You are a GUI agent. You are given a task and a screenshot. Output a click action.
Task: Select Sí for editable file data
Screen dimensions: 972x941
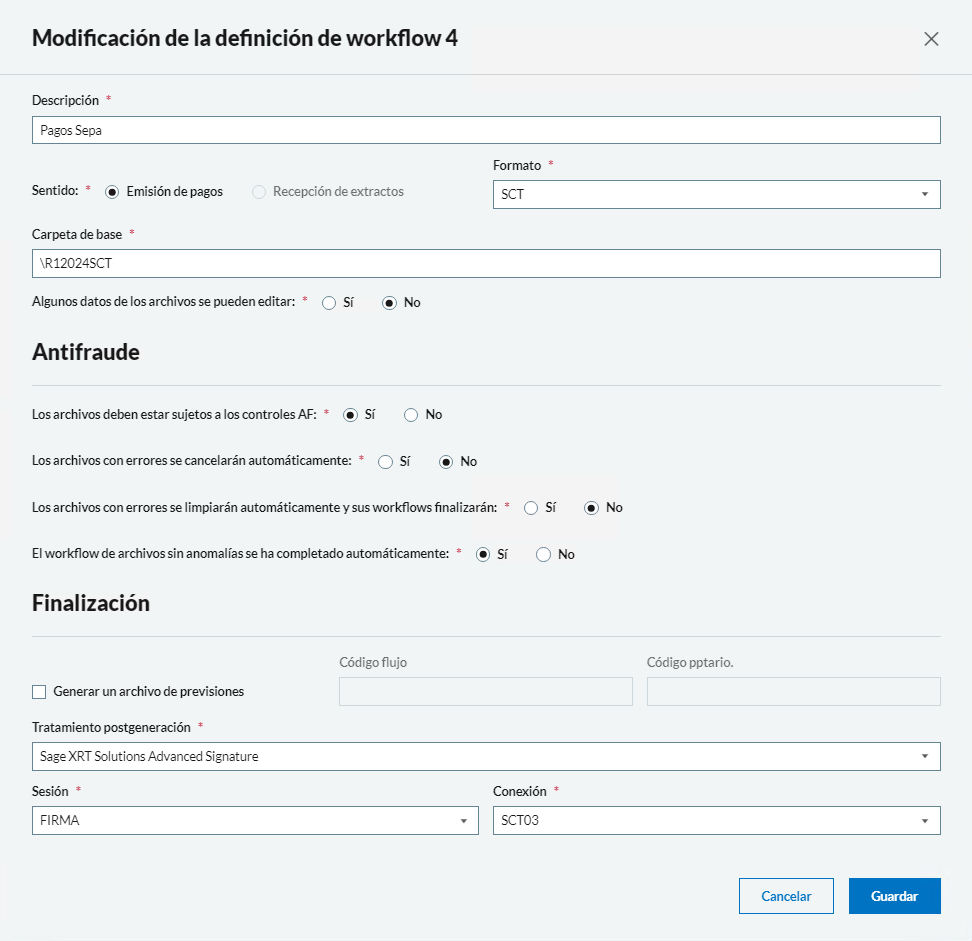click(x=329, y=303)
